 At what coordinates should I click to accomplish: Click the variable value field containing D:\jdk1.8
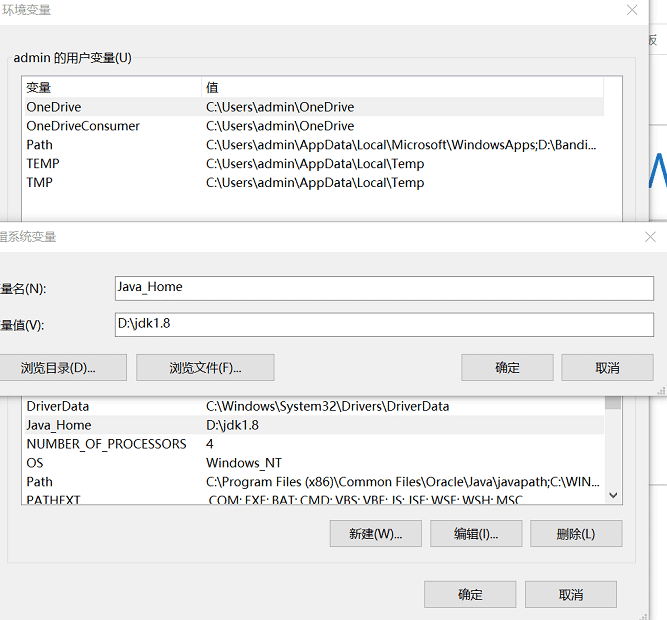[384, 325]
